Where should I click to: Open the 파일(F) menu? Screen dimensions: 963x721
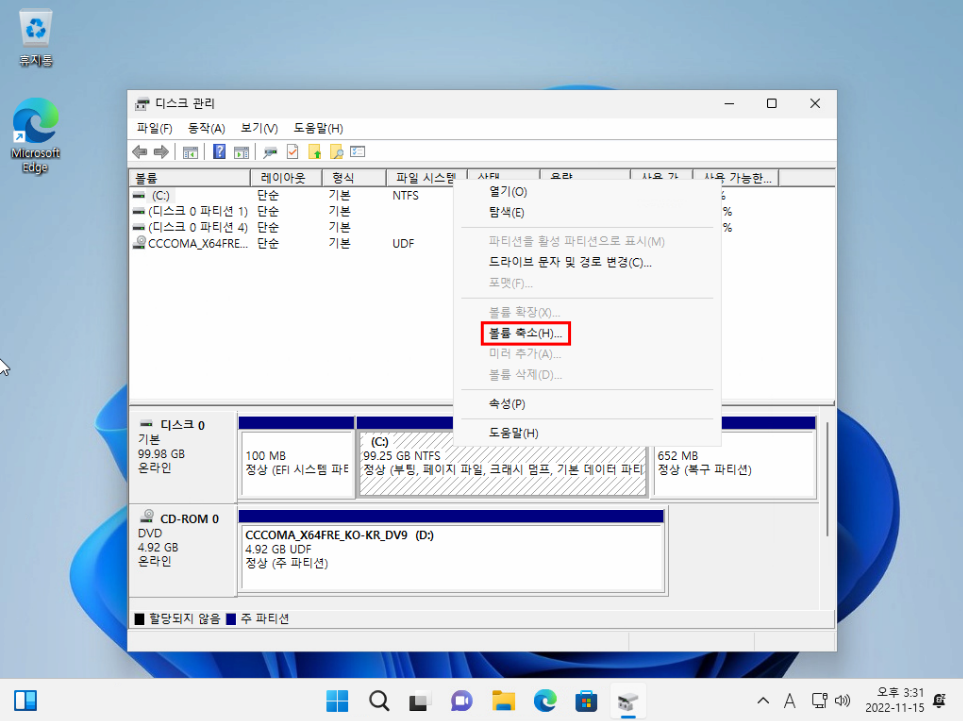click(x=154, y=129)
